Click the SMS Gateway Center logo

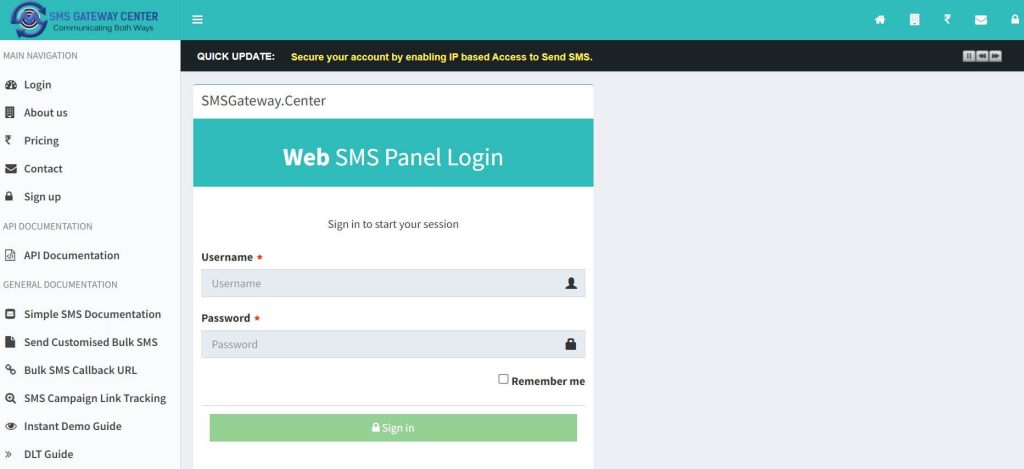point(85,20)
